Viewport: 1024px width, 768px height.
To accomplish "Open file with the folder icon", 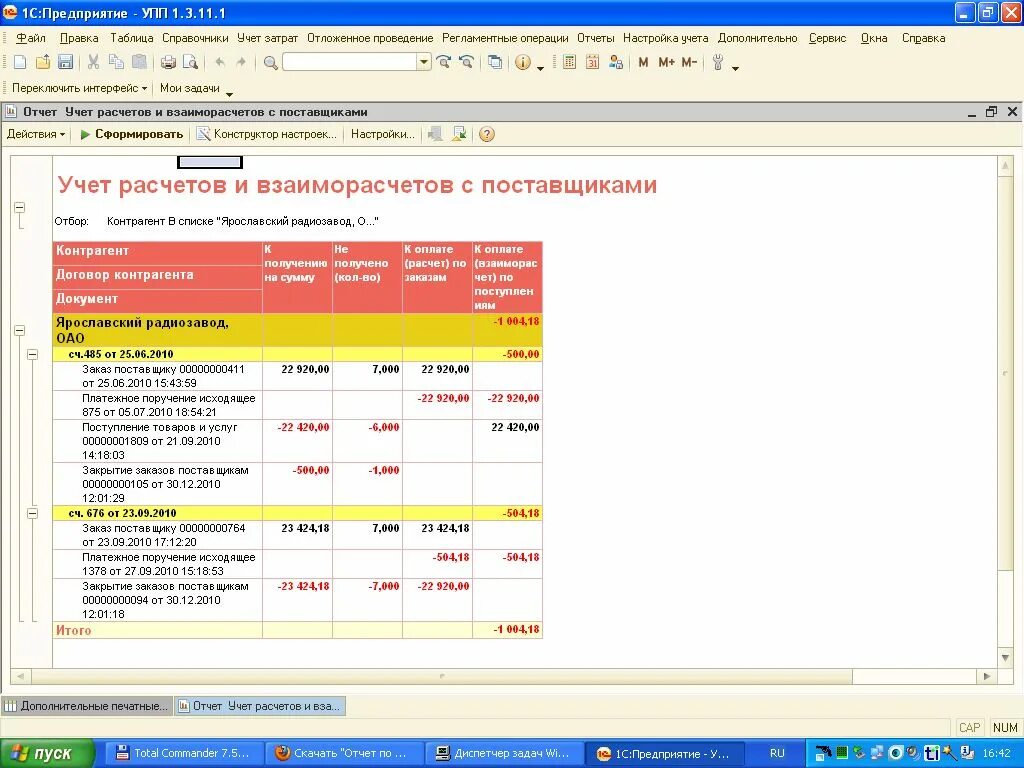I will tap(42, 63).
